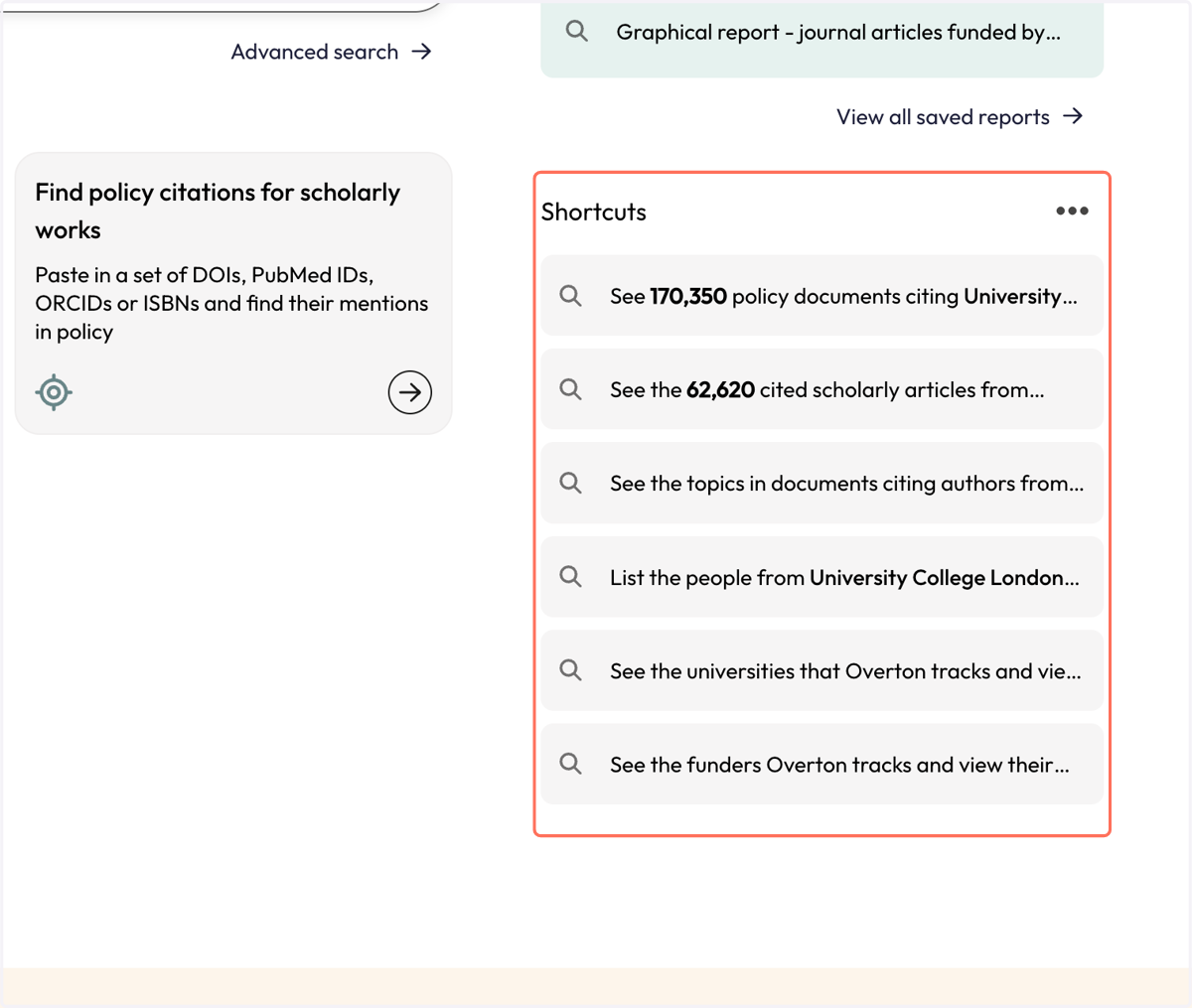Viewport: 1192px width, 1008px height.
Task: Open See the topics in documents citing authors
Action: (x=822, y=483)
